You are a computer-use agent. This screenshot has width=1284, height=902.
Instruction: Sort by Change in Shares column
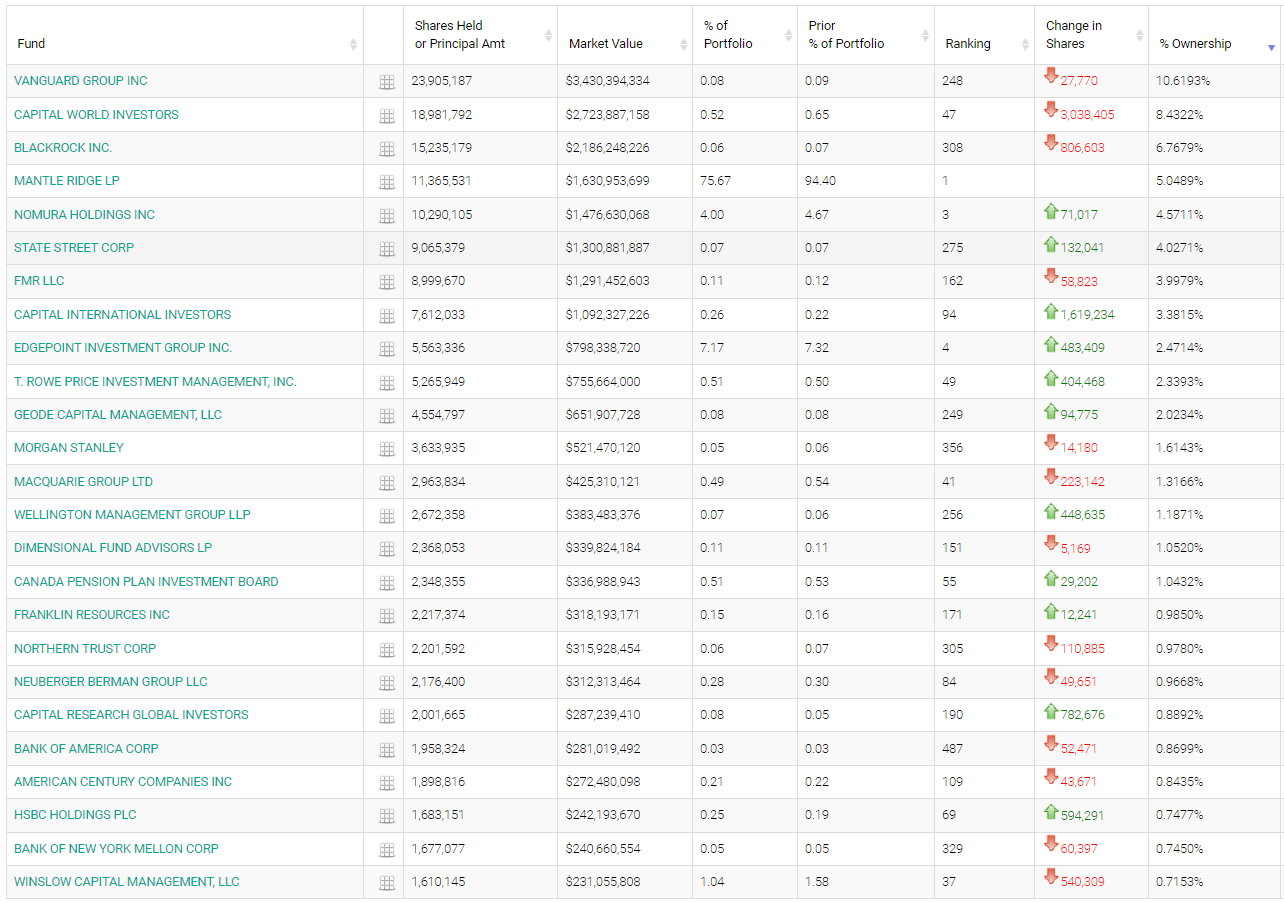(1092, 35)
